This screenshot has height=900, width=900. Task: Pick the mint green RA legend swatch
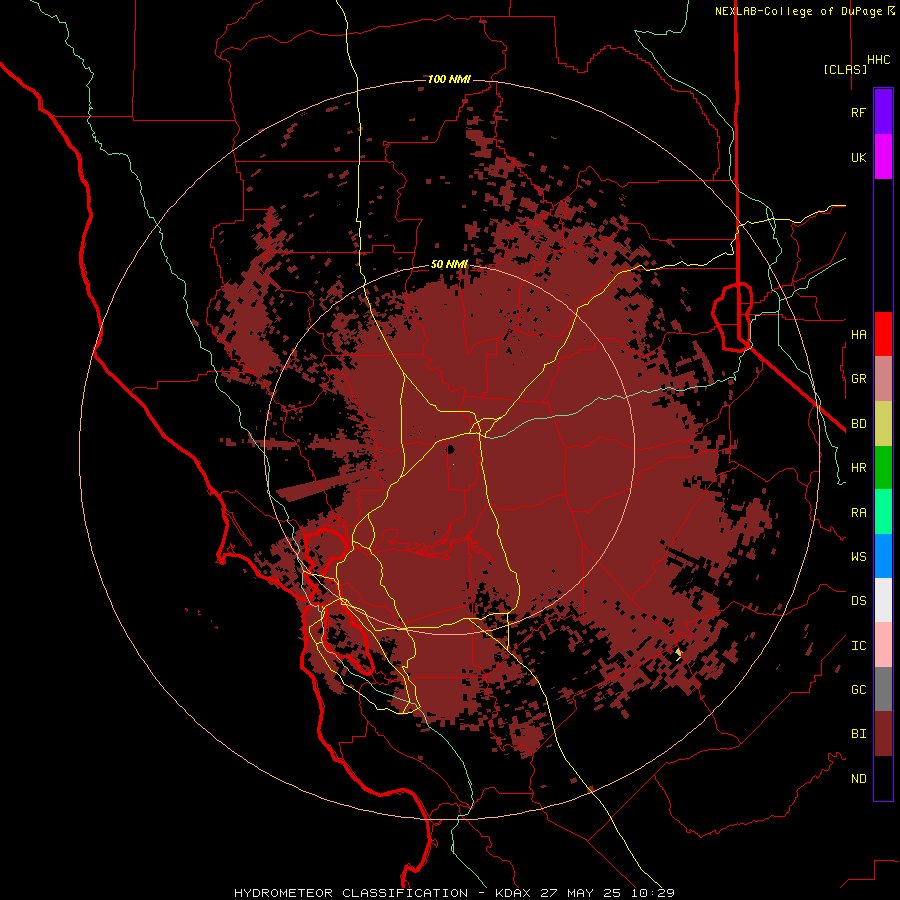click(x=883, y=512)
